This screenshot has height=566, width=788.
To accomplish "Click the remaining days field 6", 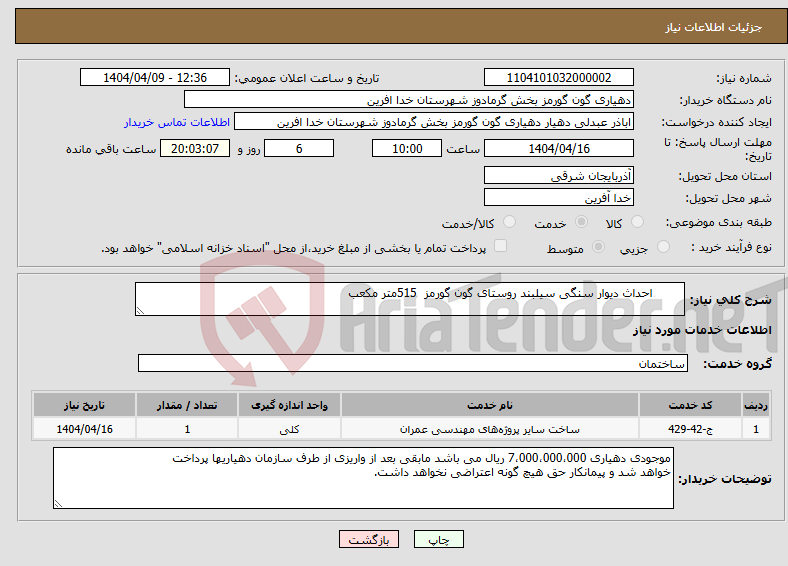I will (x=299, y=148).
